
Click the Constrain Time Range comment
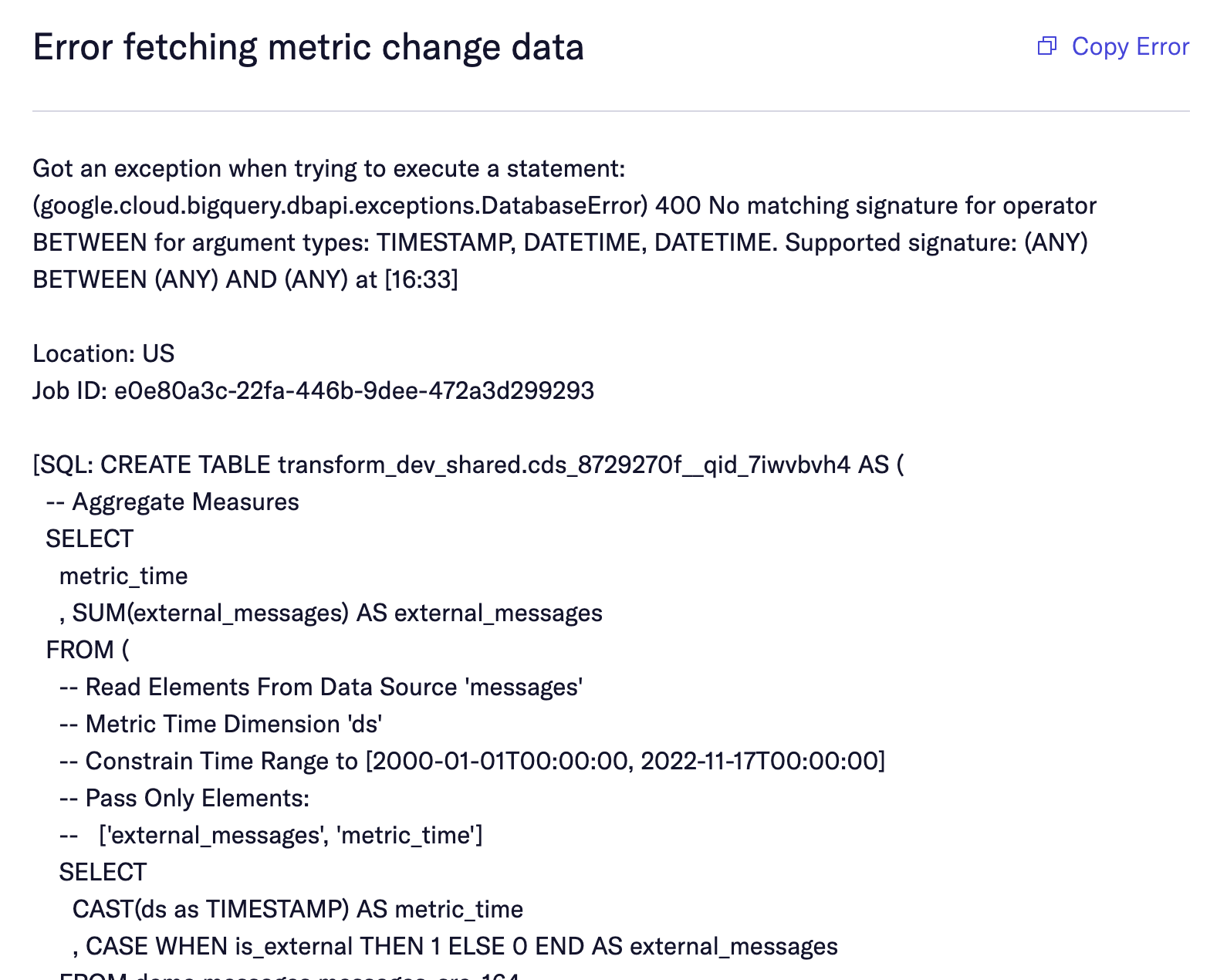[x=472, y=761]
